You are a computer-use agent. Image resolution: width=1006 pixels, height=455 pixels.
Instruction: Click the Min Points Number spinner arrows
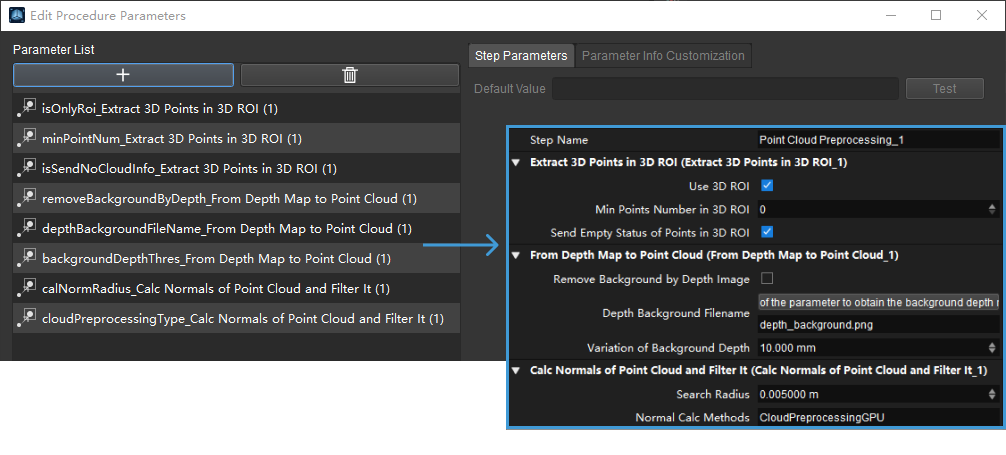(x=992, y=209)
